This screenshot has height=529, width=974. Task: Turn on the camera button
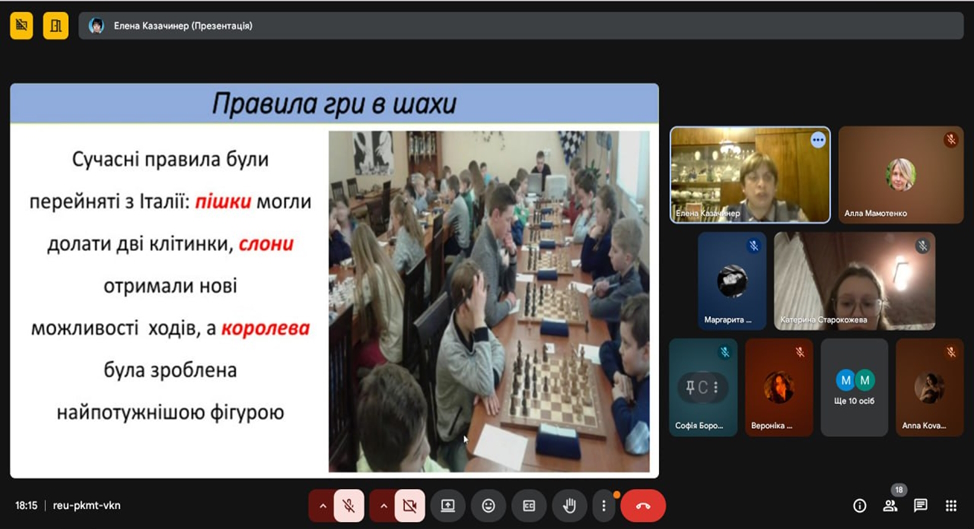pos(409,506)
